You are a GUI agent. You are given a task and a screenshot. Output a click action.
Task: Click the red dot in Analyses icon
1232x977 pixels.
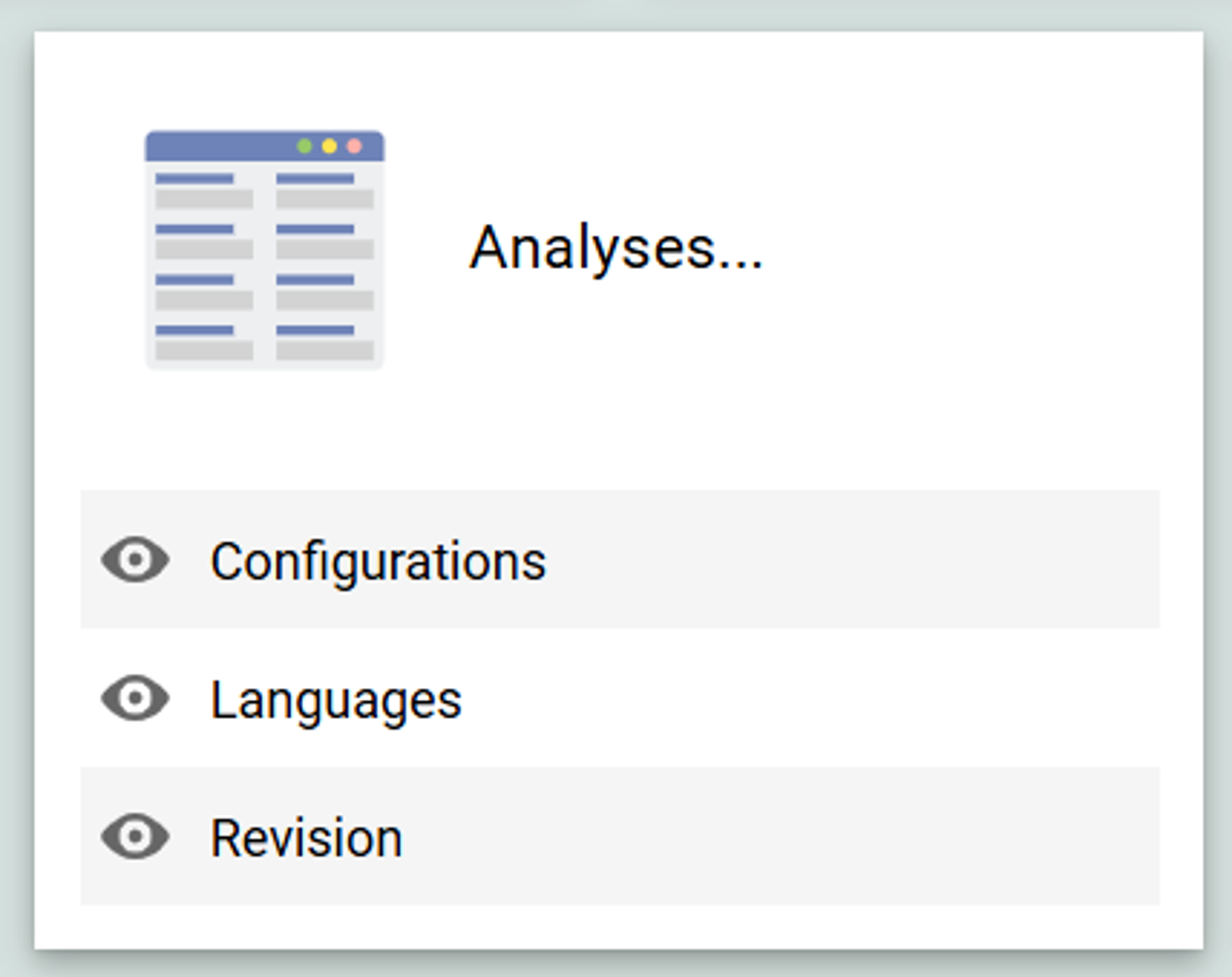354,147
